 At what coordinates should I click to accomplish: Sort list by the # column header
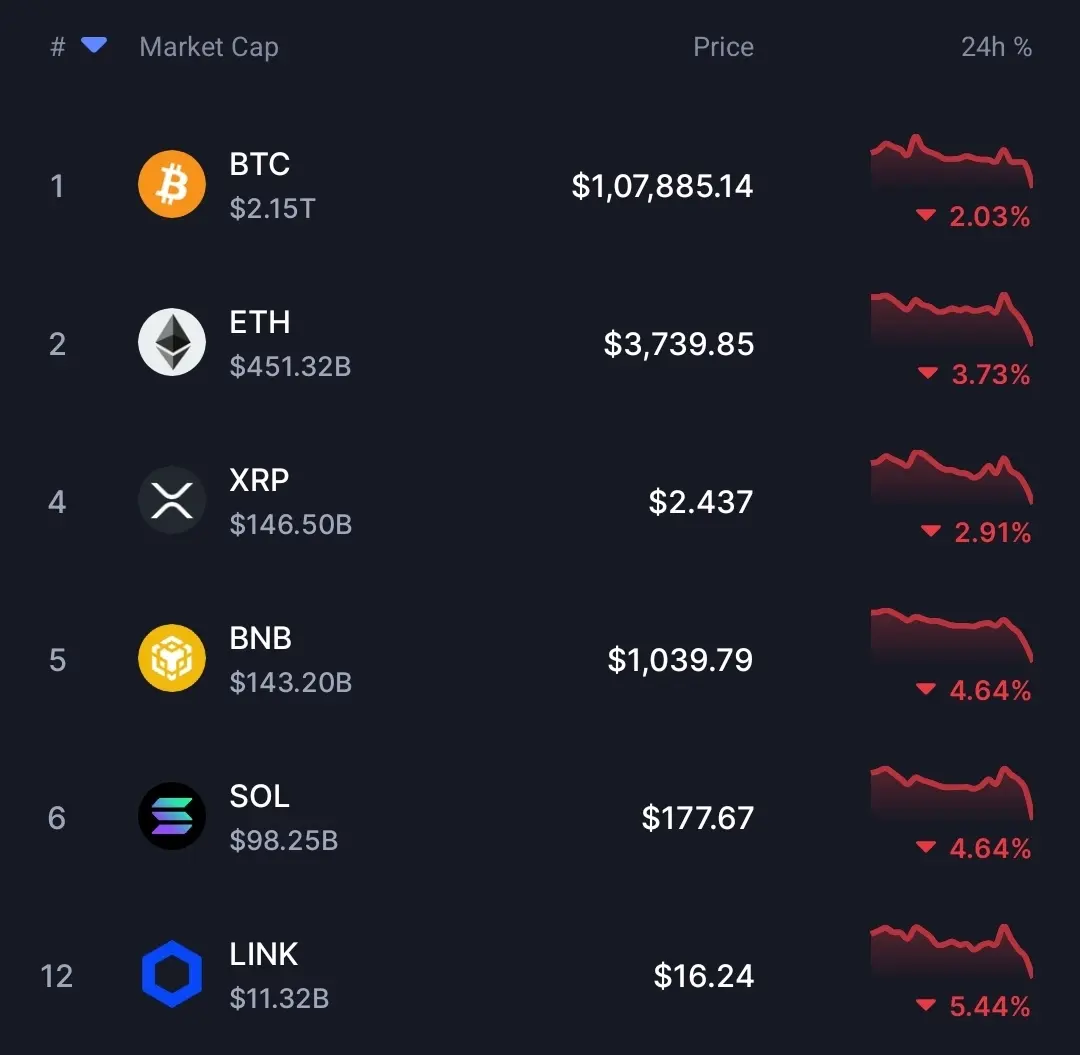[x=58, y=47]
